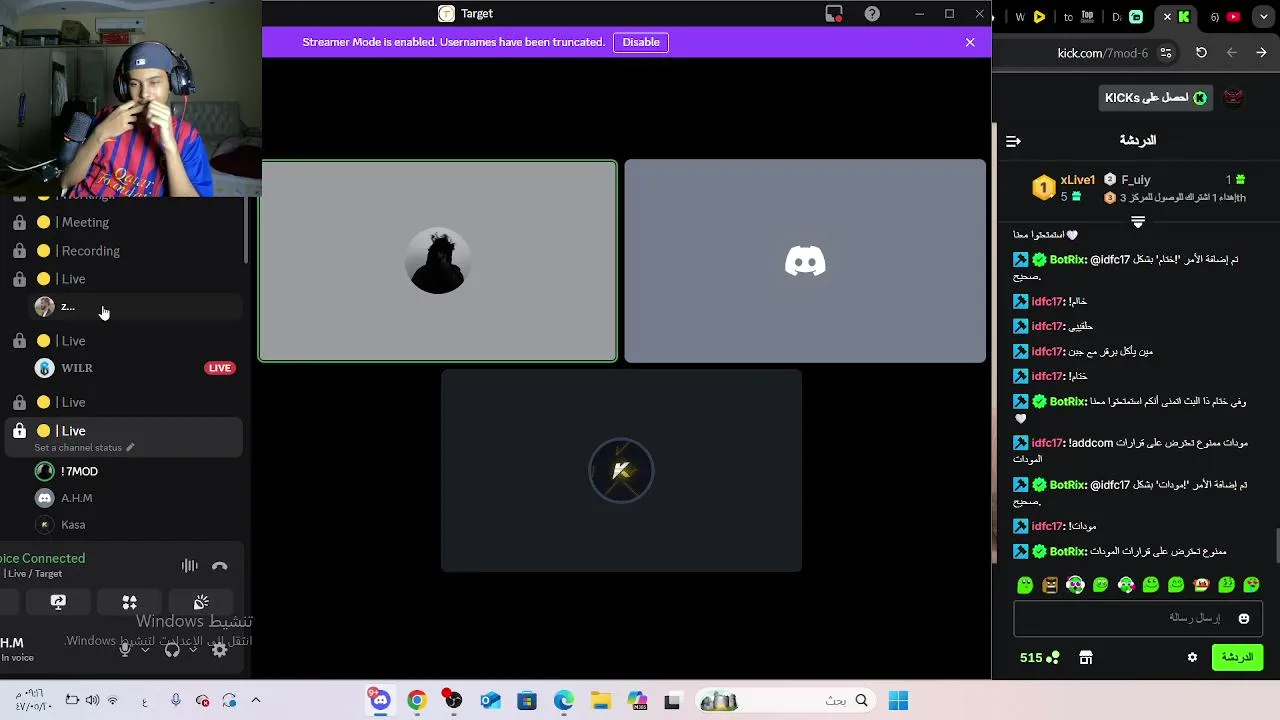Viewport: 1280px width, 720px height.
Task: Switch to yellow play icon browser tab
Action: point(1039,17)
